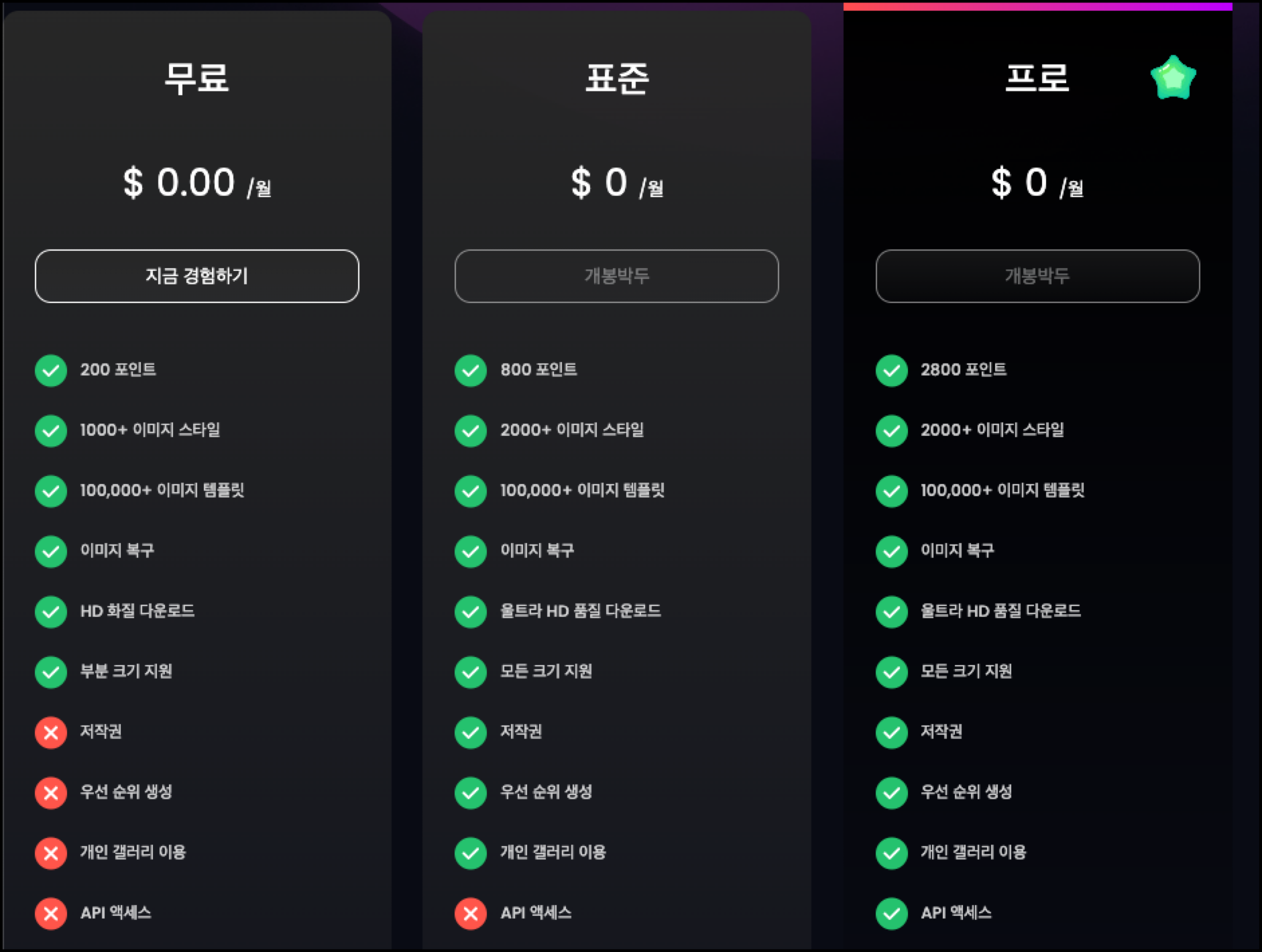
Task: Toggle the check next to 모든 크기 지원 in 프로
Action: pos(891,672)
